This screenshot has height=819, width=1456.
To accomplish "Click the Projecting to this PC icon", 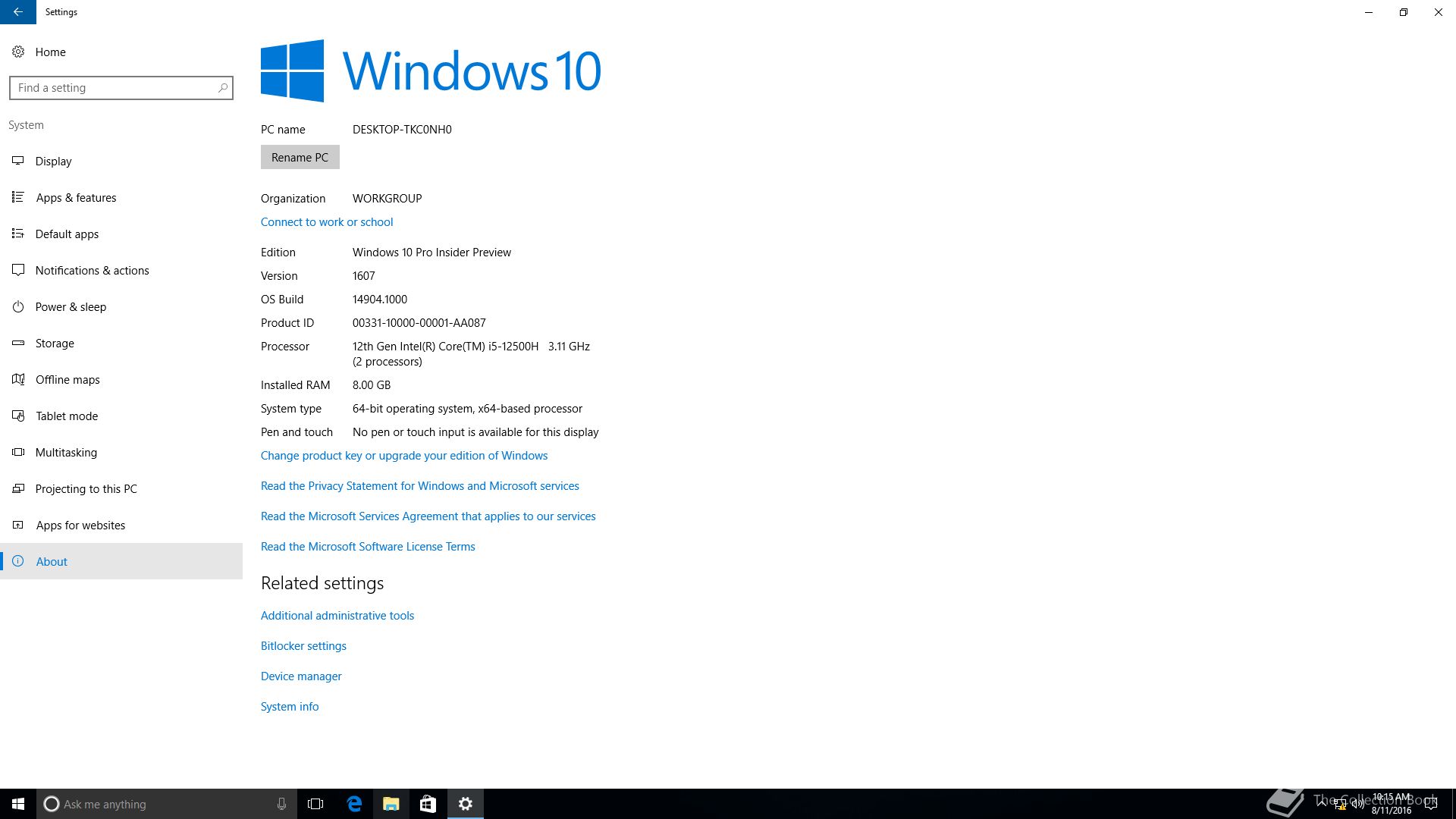I will pyautogui.click(x=18, y=488).
